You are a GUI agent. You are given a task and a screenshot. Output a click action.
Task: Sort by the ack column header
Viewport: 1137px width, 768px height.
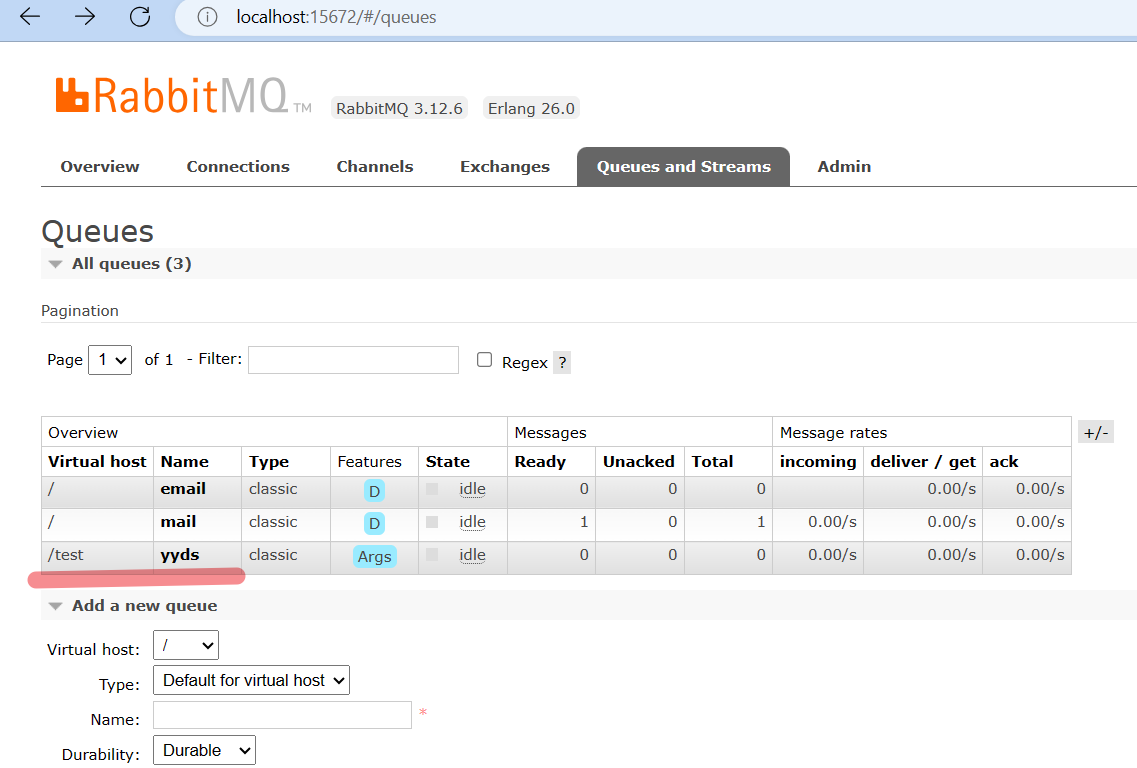[1004, 462]
